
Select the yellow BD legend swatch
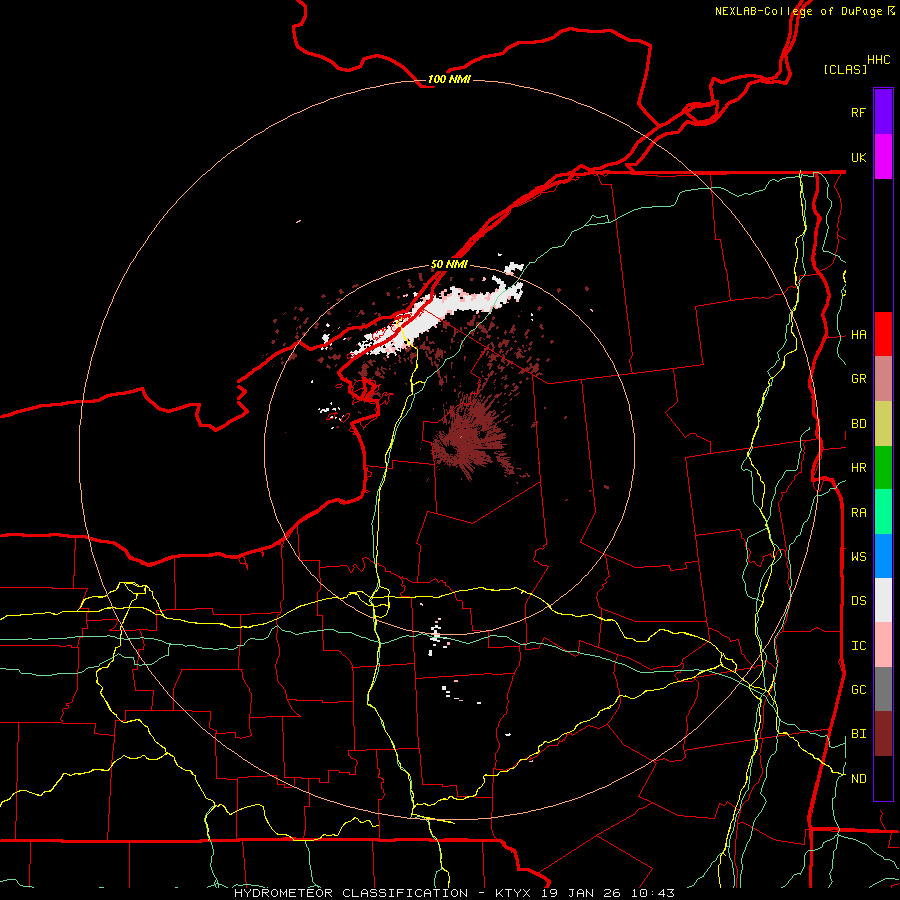pos(883,423)
